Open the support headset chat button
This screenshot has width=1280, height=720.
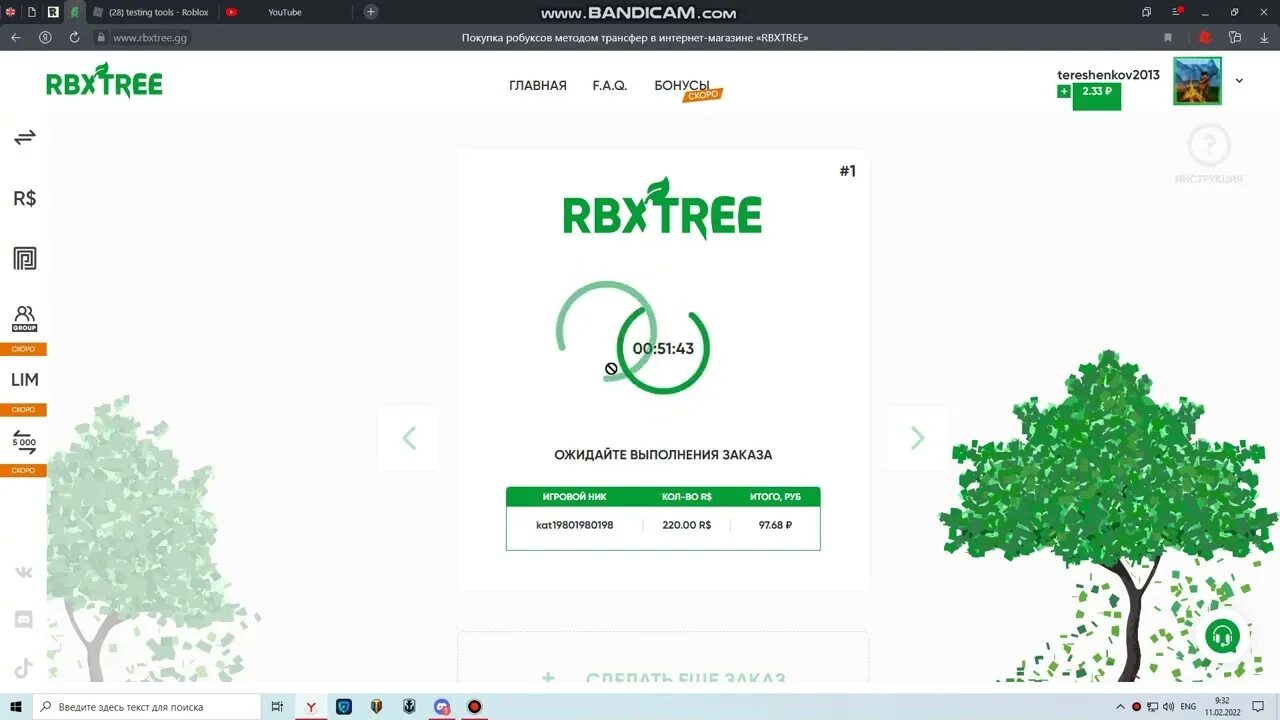click(1222, 636)
